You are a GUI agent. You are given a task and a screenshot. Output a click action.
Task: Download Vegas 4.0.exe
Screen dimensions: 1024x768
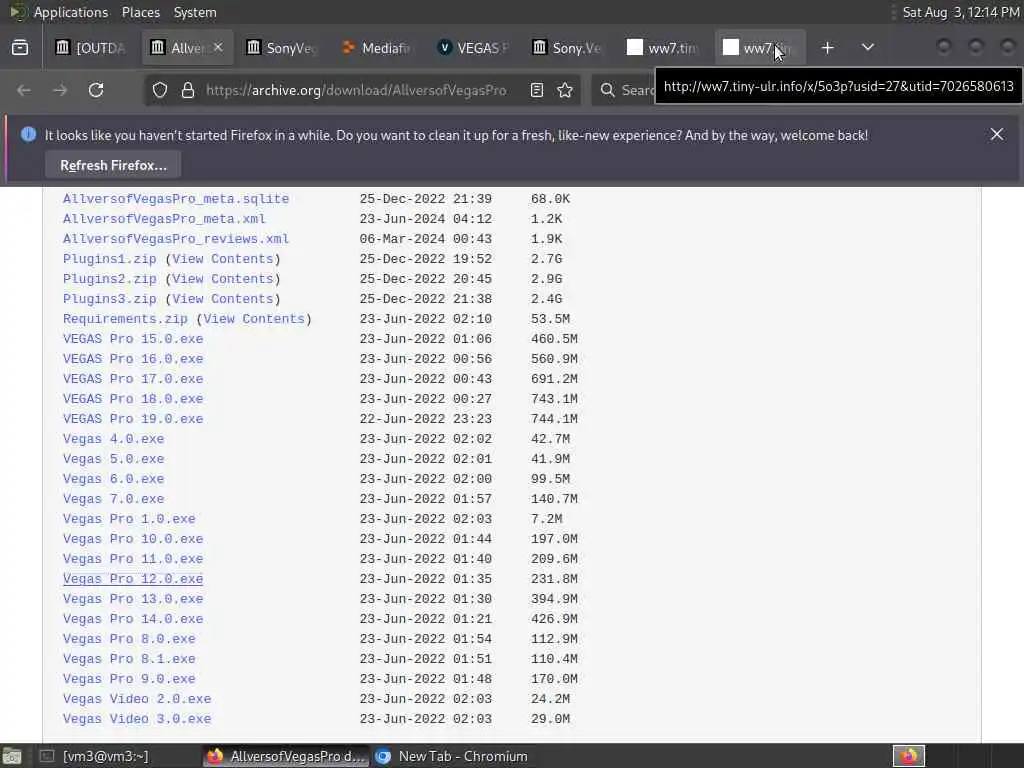(x=114, y=439)
